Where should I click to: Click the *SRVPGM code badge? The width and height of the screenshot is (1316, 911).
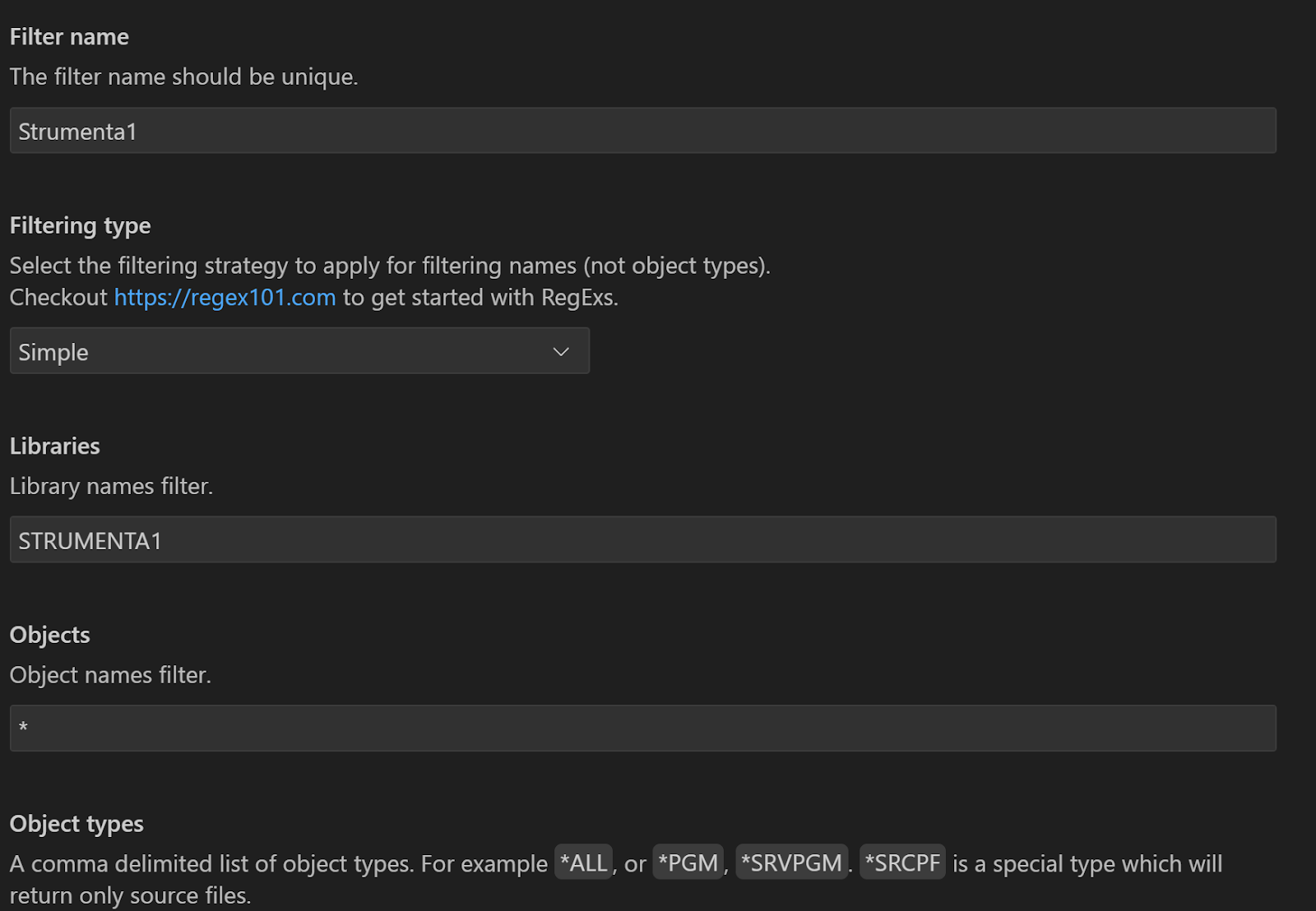pos(791,863)
